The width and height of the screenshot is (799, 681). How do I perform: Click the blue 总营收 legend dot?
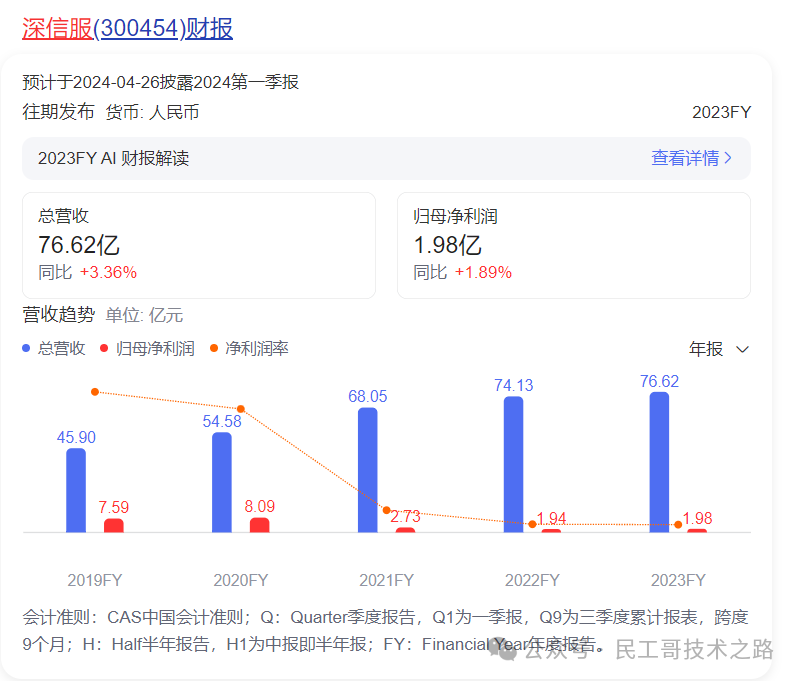pyautogui.click(x=26, y=349)
